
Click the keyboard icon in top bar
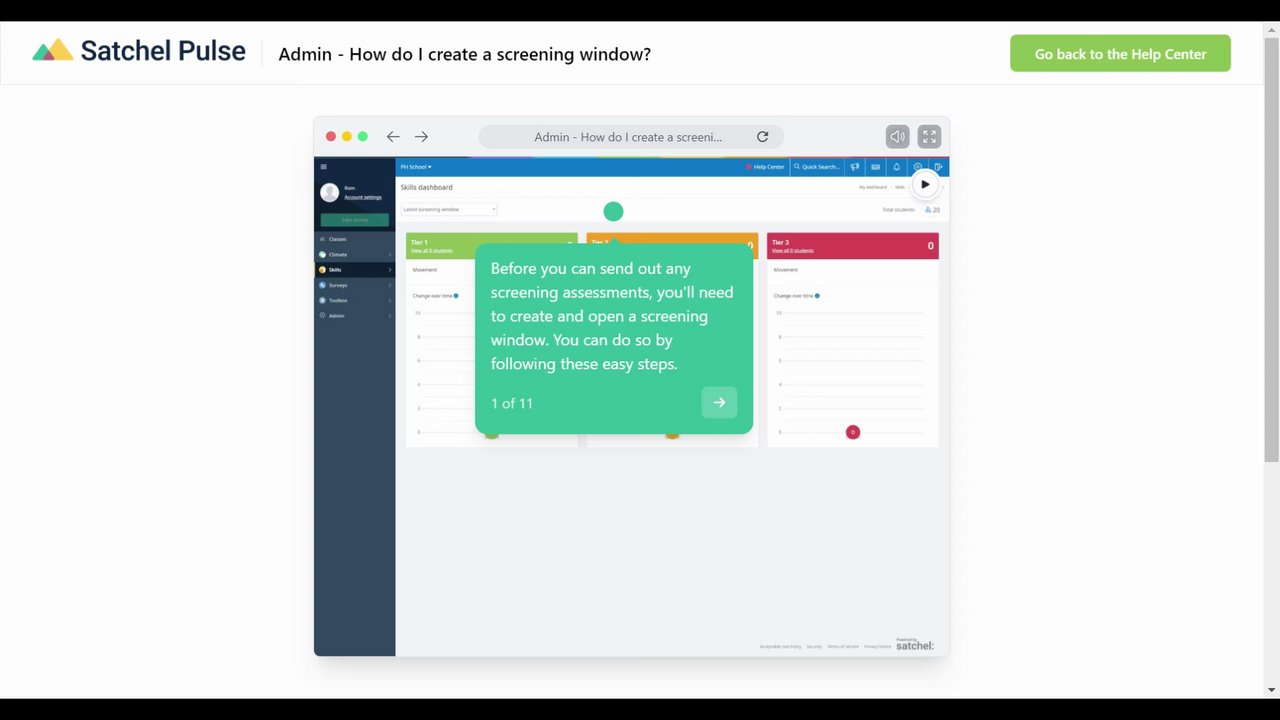coord(876,167)
